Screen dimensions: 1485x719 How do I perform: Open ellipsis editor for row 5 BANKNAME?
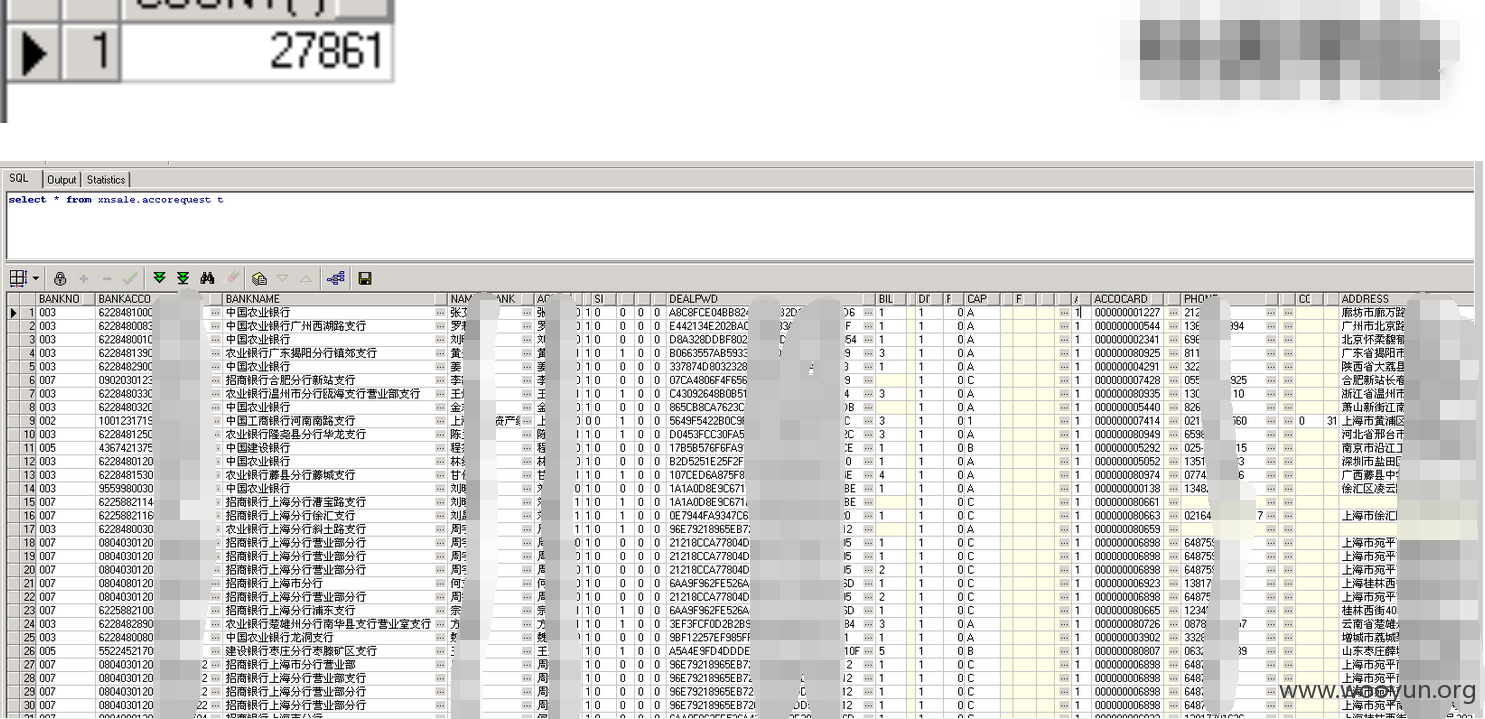click(x=441, y=367)
